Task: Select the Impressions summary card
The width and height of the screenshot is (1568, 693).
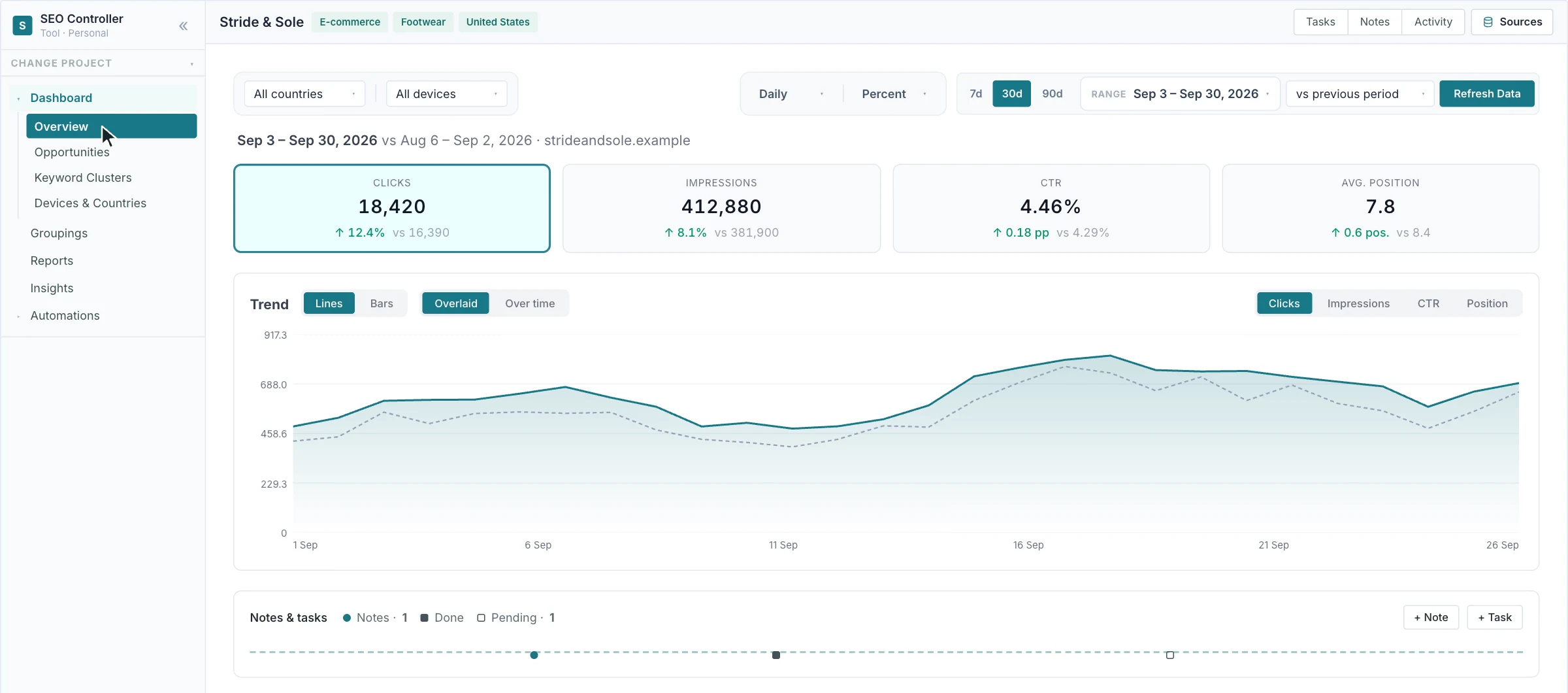Action: tap(721, 208)
